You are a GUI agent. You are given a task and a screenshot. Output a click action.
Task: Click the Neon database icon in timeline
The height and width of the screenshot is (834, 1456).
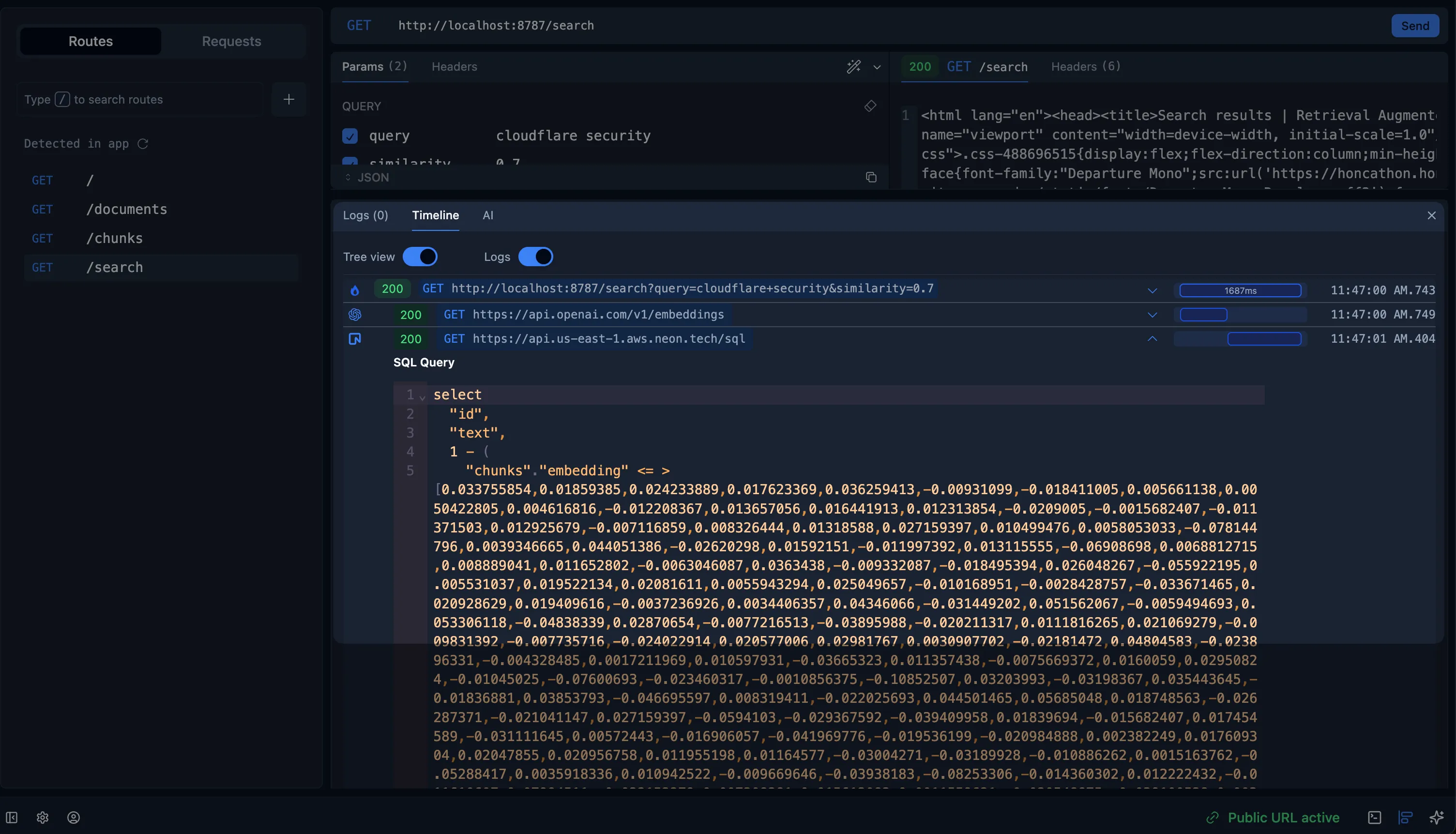coord(356,338)
